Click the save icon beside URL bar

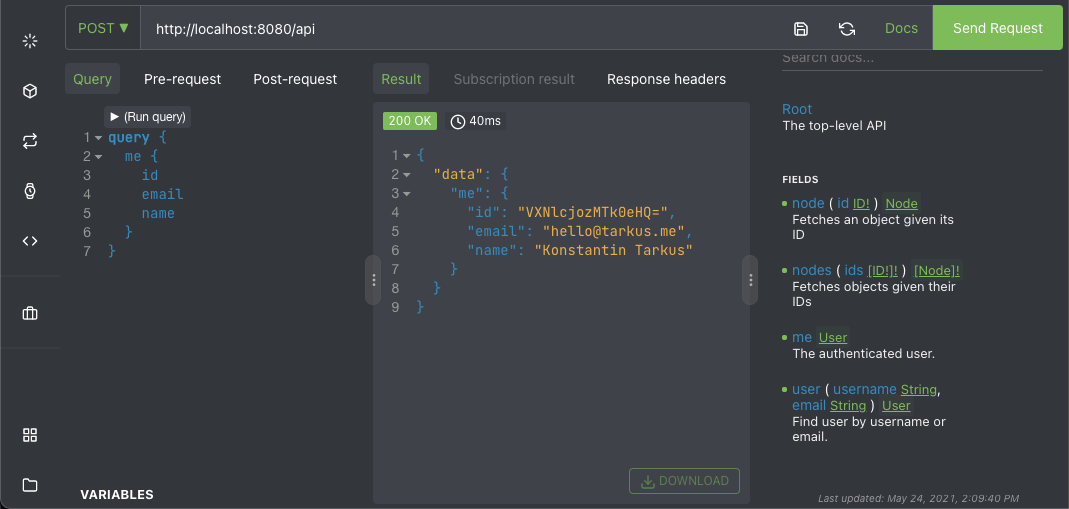[x=801, y=29]
